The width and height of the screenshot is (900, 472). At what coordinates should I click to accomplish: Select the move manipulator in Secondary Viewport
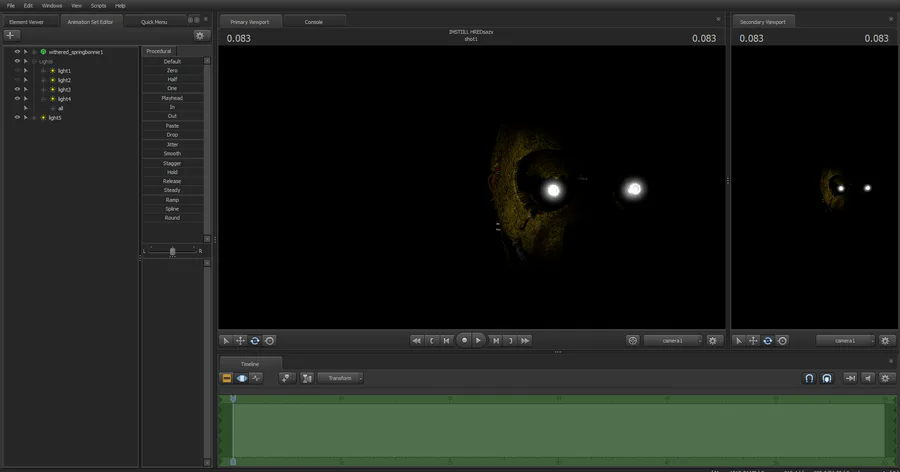pos(753,341)
